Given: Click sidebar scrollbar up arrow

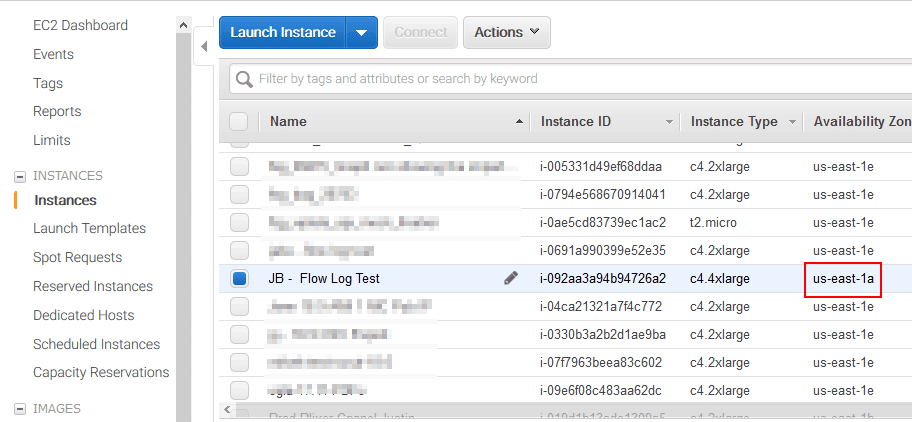Looking at the screenshot, I should (184, 25).
